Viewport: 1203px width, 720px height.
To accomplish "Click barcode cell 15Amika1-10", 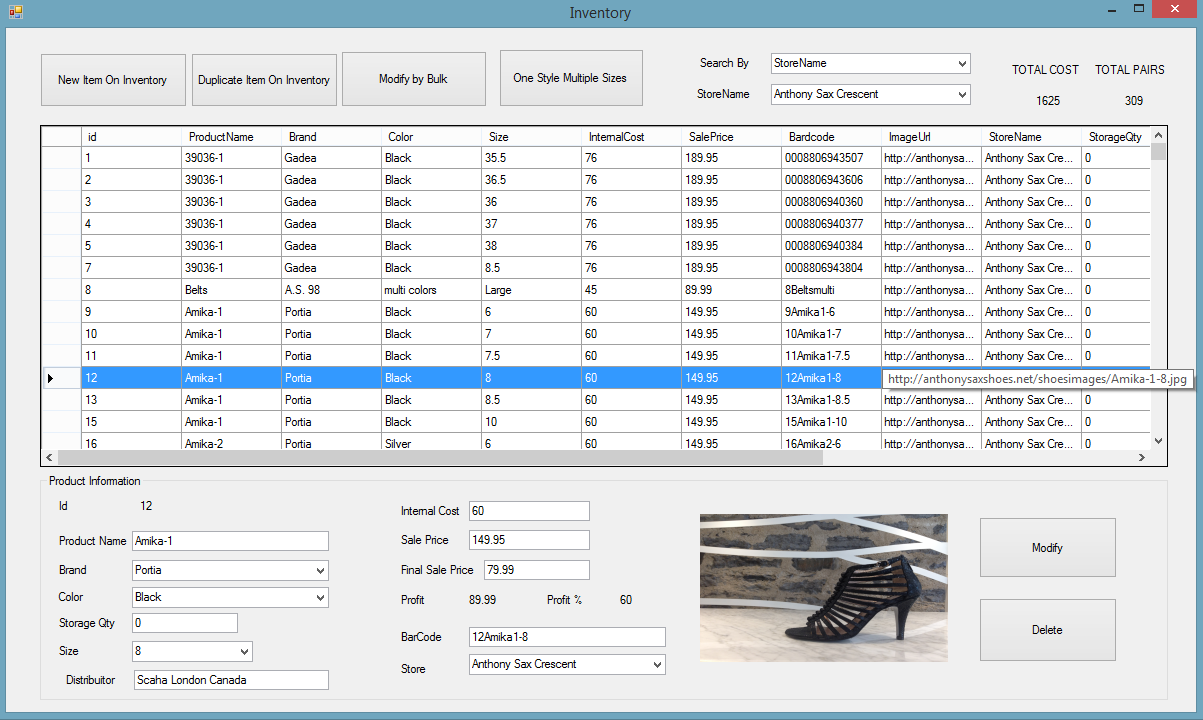I will click(x=831, y=422).
